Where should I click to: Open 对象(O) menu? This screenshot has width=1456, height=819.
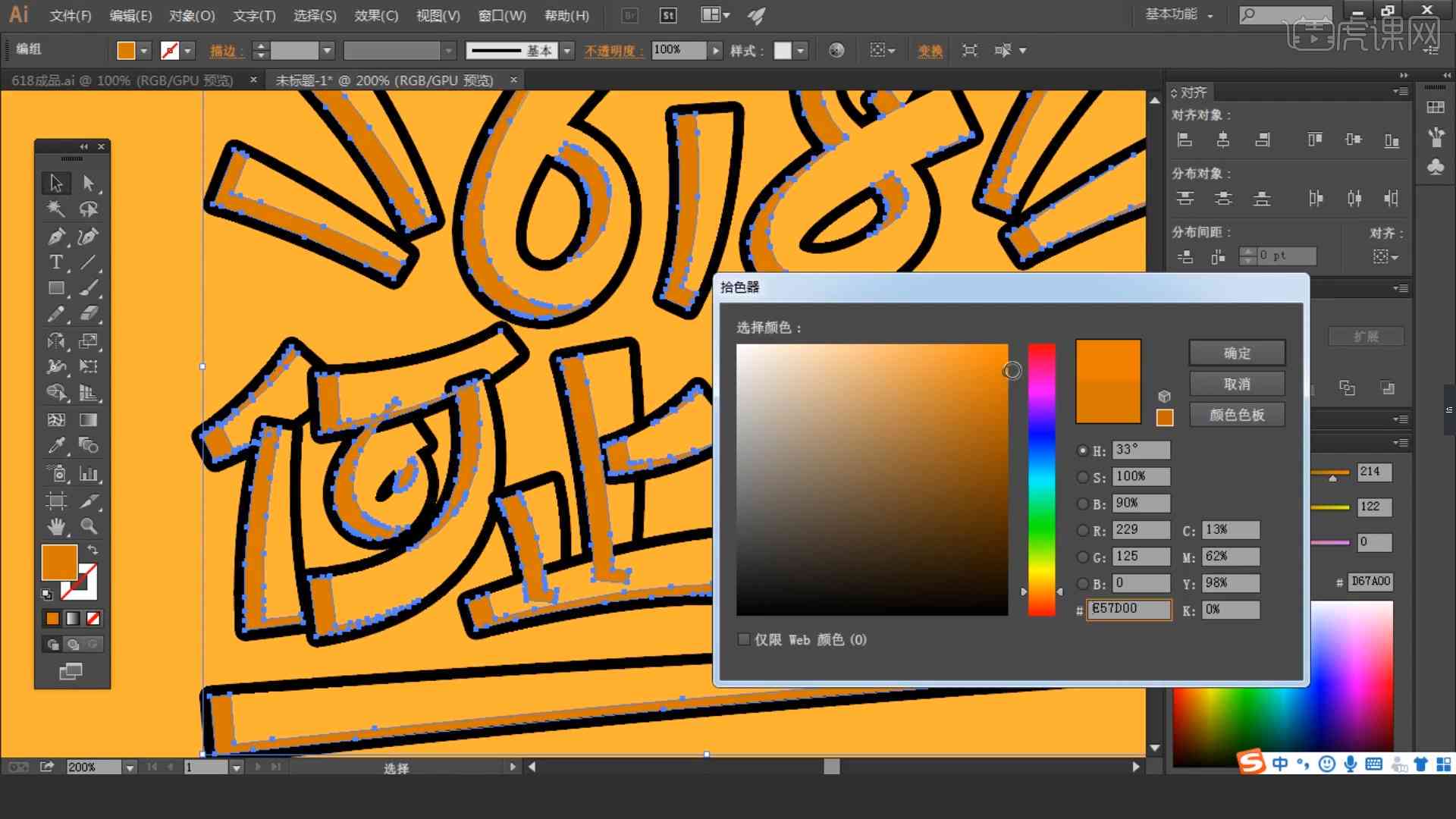click(192, 15)
